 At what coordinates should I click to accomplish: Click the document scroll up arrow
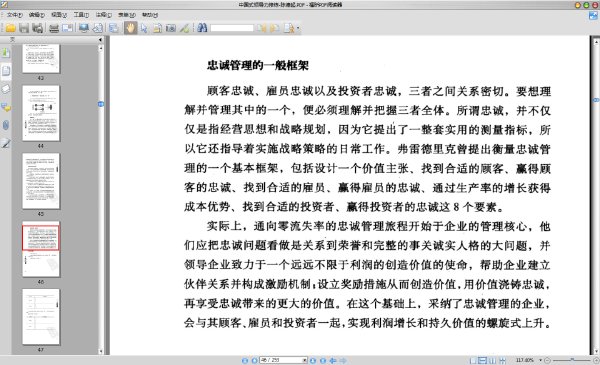(x=596, y=41)
